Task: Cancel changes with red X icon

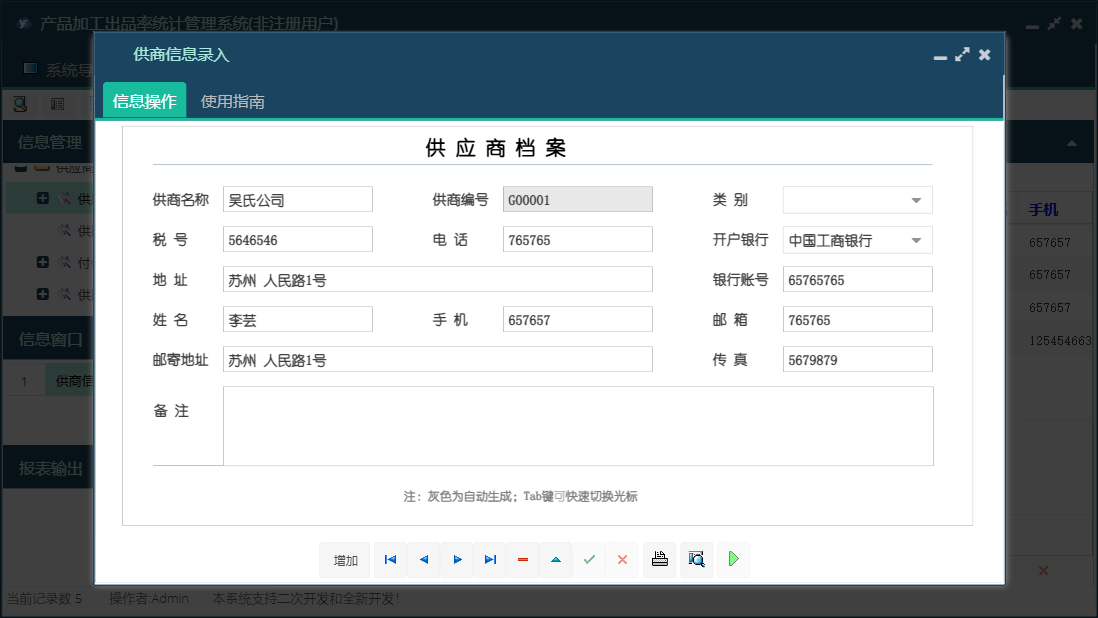Action: pos(622,560)
